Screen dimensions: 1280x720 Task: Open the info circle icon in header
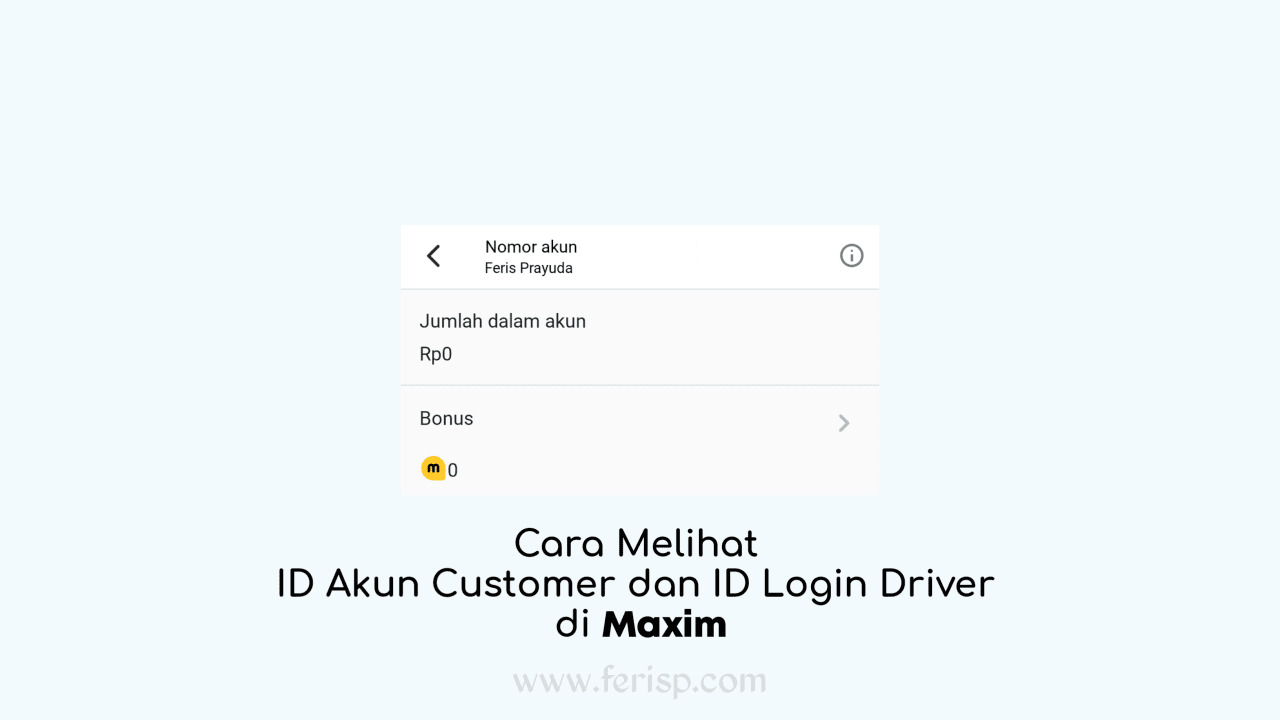point(851,256)
